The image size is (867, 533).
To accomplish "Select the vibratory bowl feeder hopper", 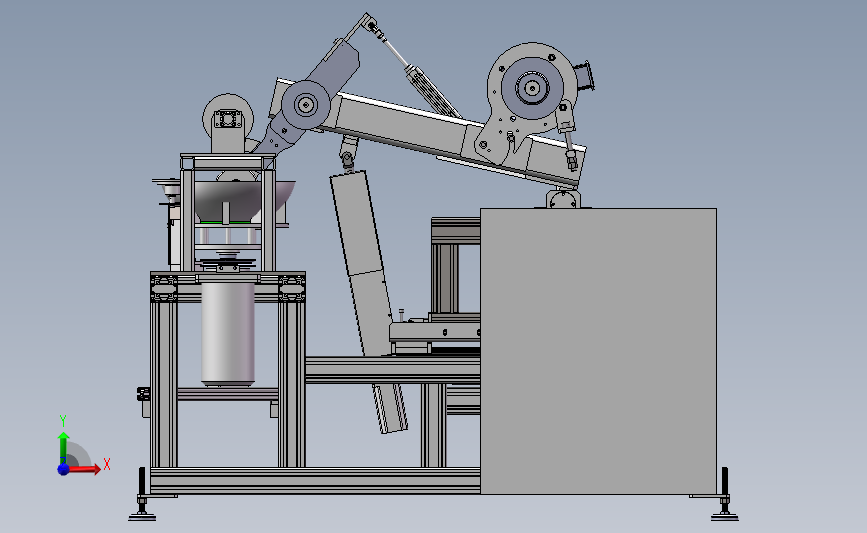I will [x=243, y=202].
